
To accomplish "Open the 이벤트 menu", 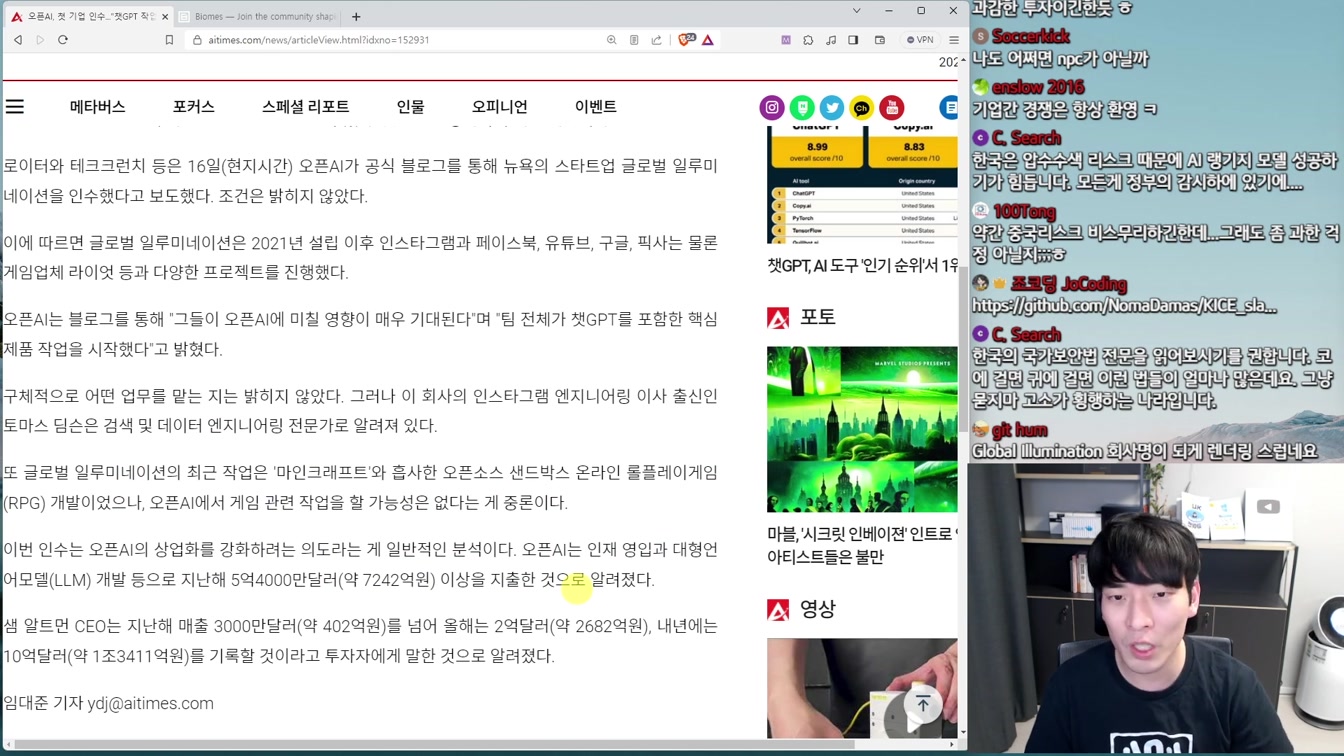I will click(x=596, y=106).
